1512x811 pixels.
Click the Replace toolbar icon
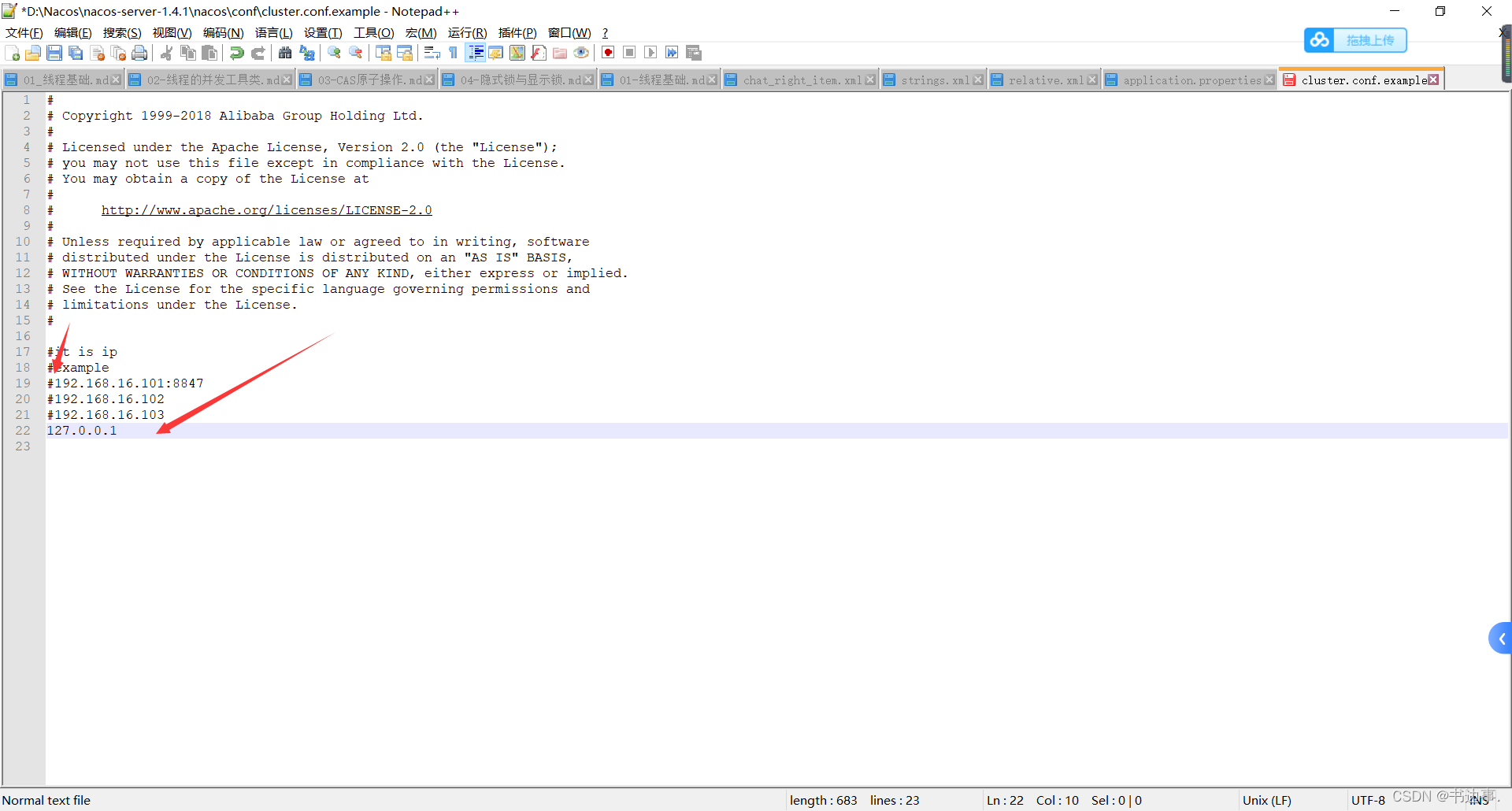(x=306, y=52)
